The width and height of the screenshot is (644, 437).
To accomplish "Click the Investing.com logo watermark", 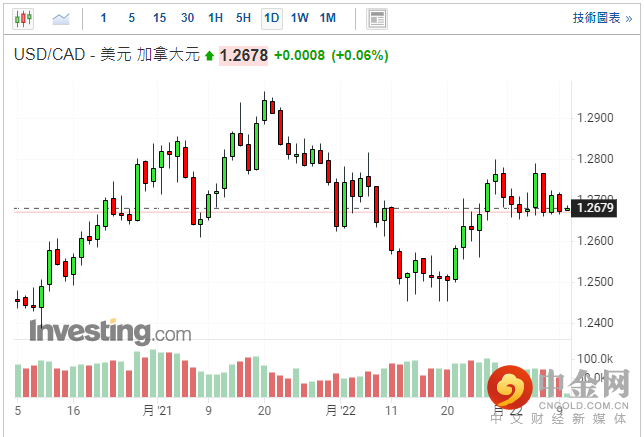I will tap(109, 331).
